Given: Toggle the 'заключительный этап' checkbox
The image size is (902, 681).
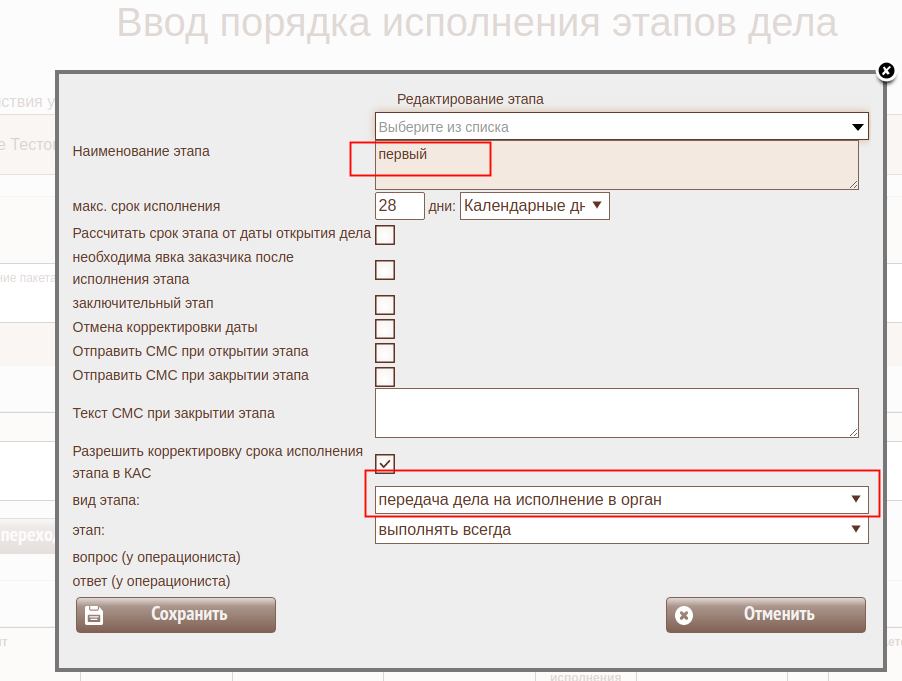Looking at the screenshot, I should click(x=385, y=305).
